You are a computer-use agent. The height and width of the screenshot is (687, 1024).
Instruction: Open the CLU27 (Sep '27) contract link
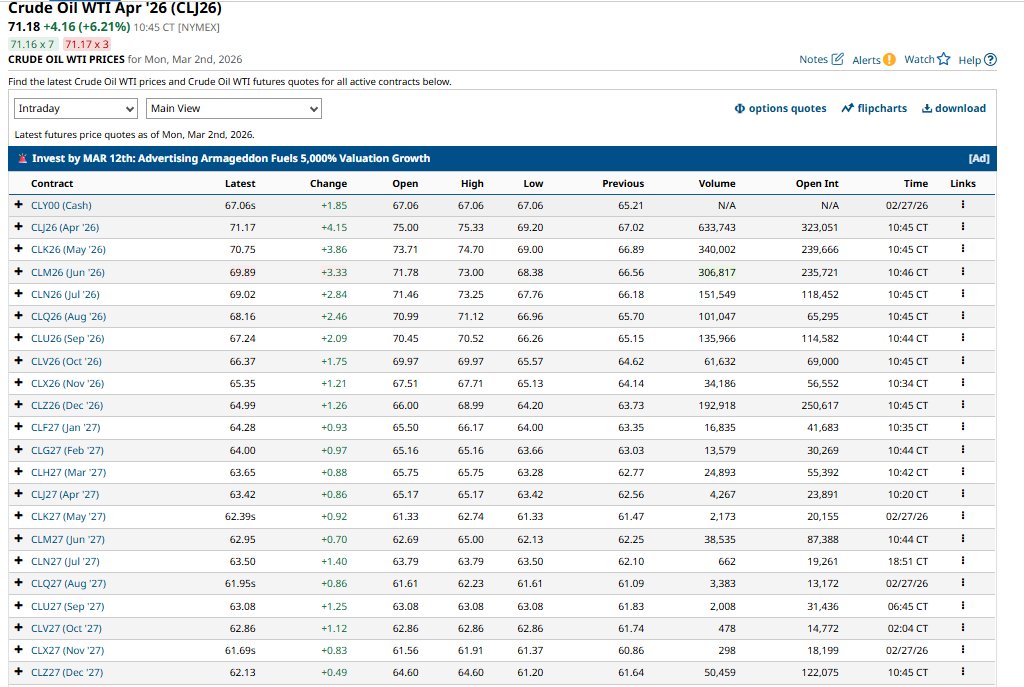pyautogui.click(x=68, y=607)
